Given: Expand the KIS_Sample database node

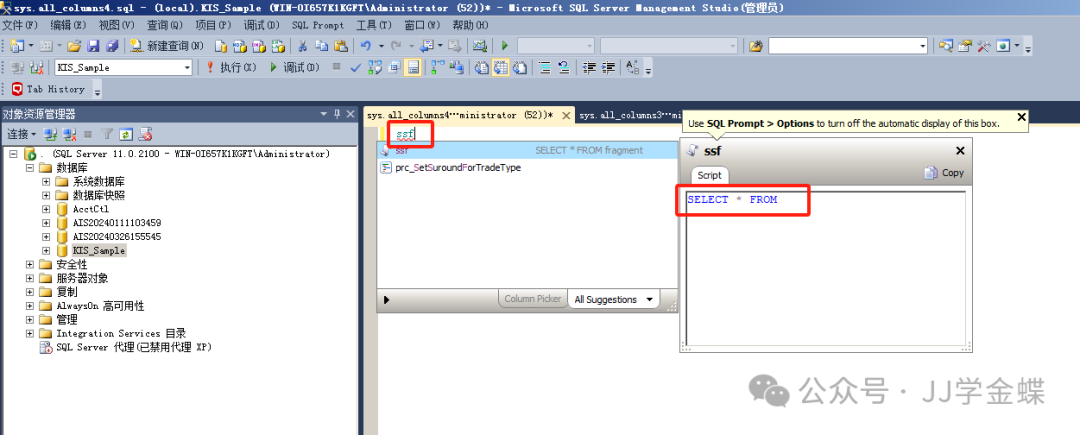Looking at the screenshot, I should click(46, 251).
